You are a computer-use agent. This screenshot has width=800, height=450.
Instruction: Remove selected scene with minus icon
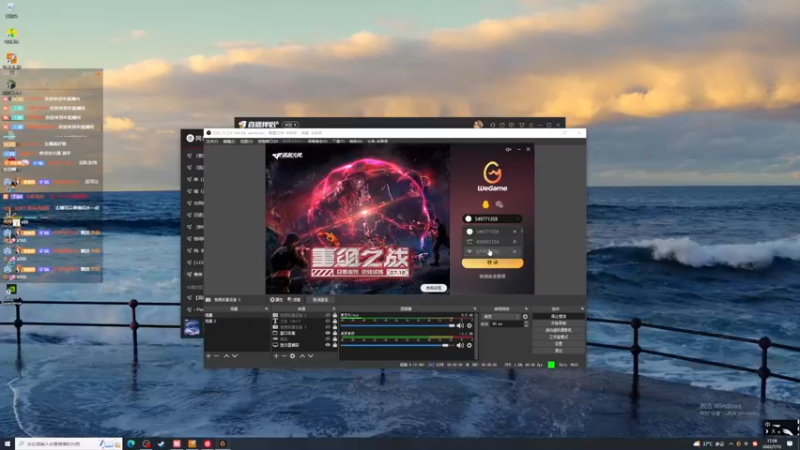tap(216, 356)
